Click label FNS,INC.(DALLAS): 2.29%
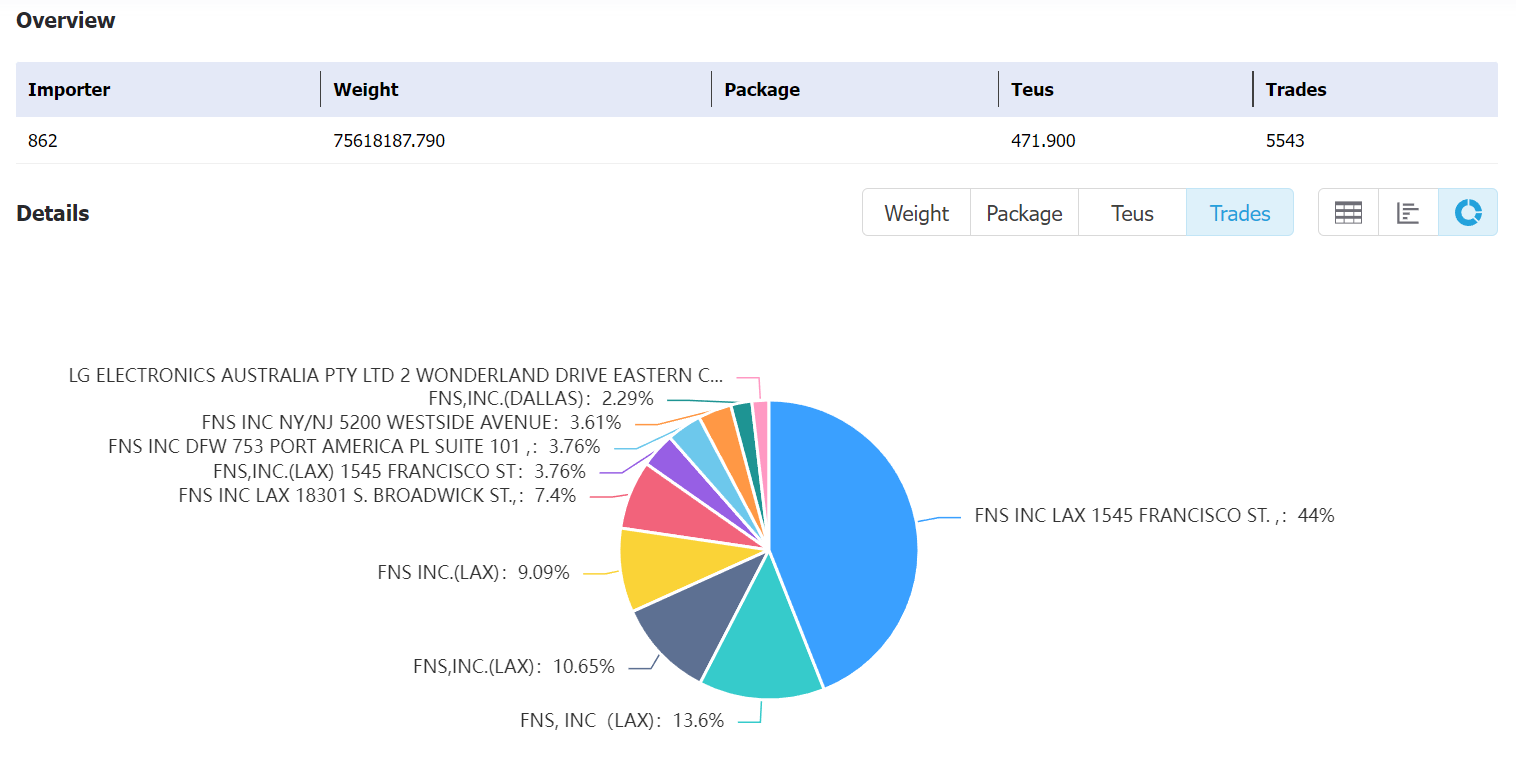 point(541,398)
